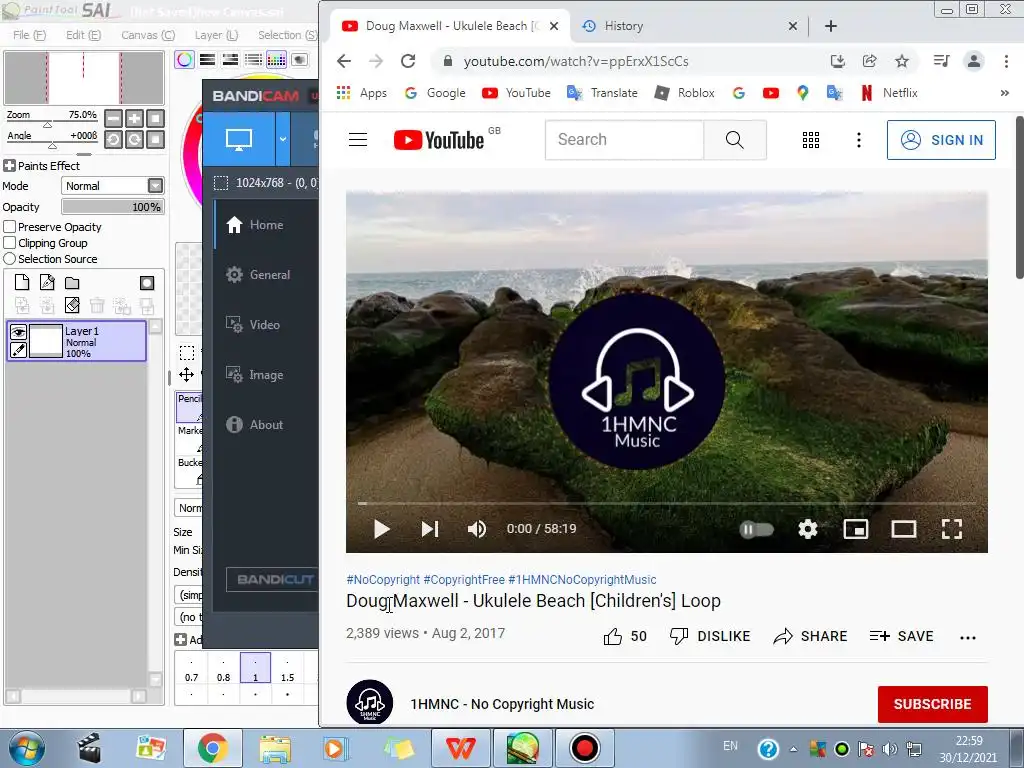Delete the layer with the trash icon
1024x768 pixels.
pos(97,305)
